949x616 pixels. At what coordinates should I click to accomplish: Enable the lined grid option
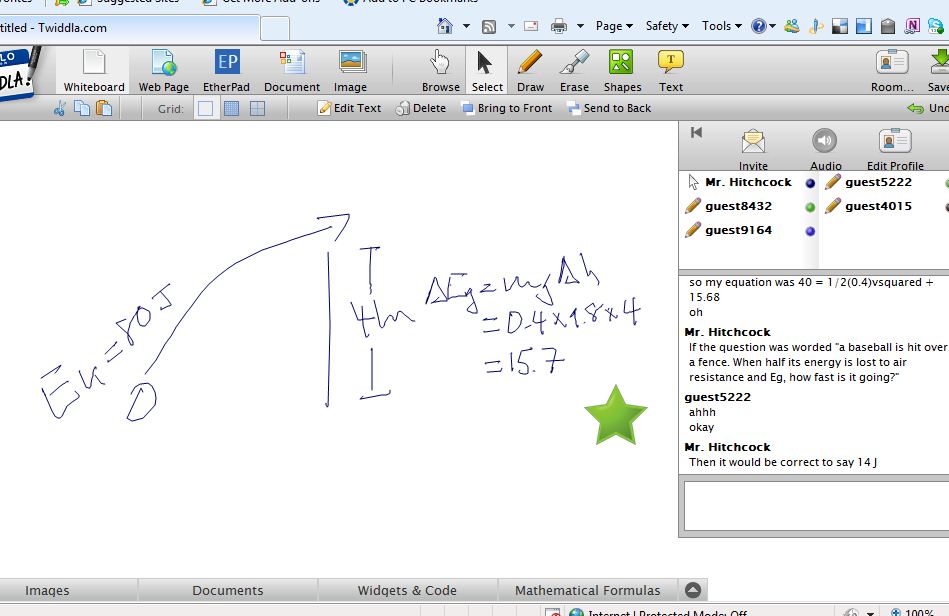pyautogui.click(x=257, y=108)
